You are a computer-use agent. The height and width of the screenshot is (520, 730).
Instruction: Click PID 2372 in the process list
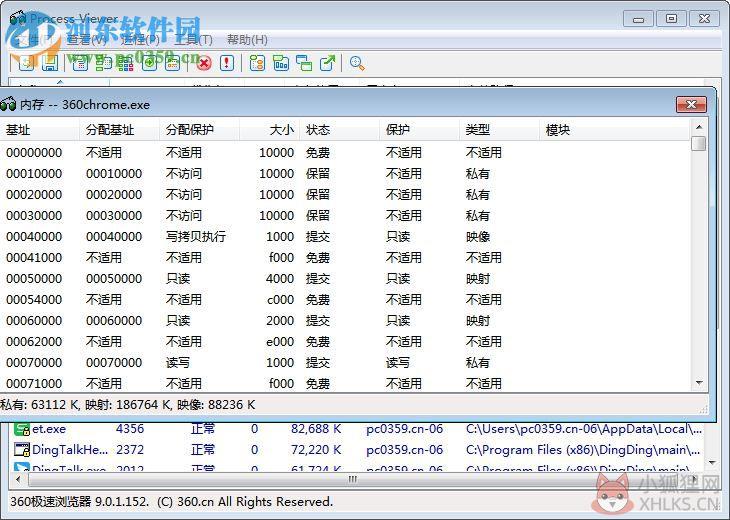point(130,450)
